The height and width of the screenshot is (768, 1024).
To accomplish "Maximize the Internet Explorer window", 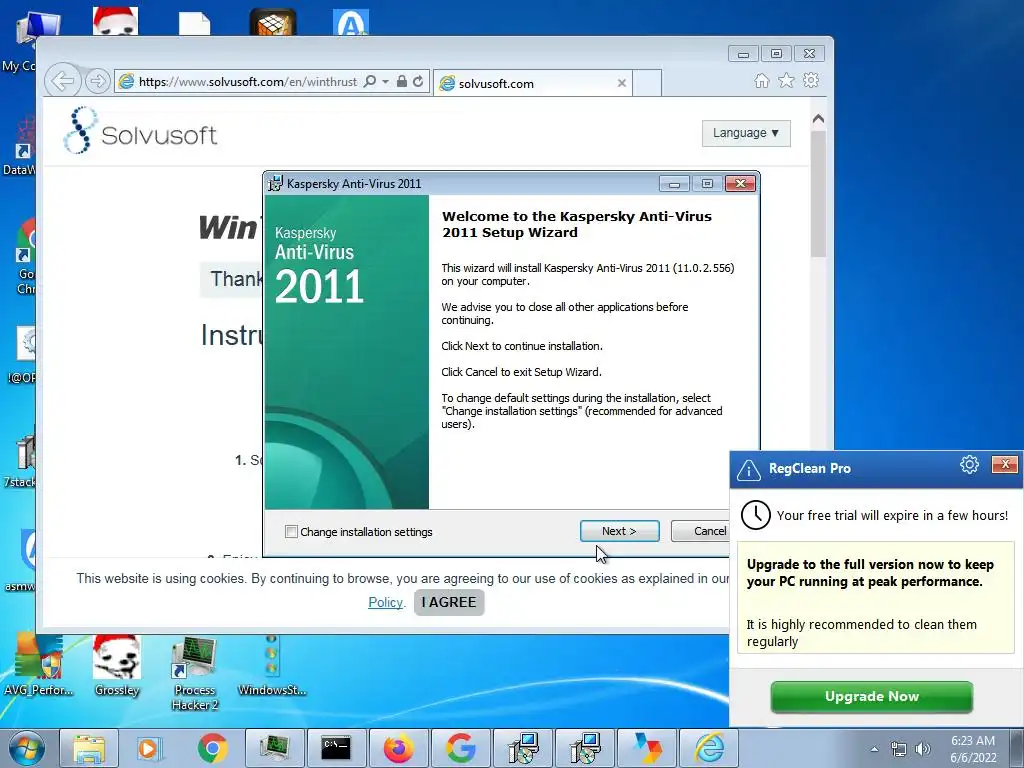I will point(776,54).
